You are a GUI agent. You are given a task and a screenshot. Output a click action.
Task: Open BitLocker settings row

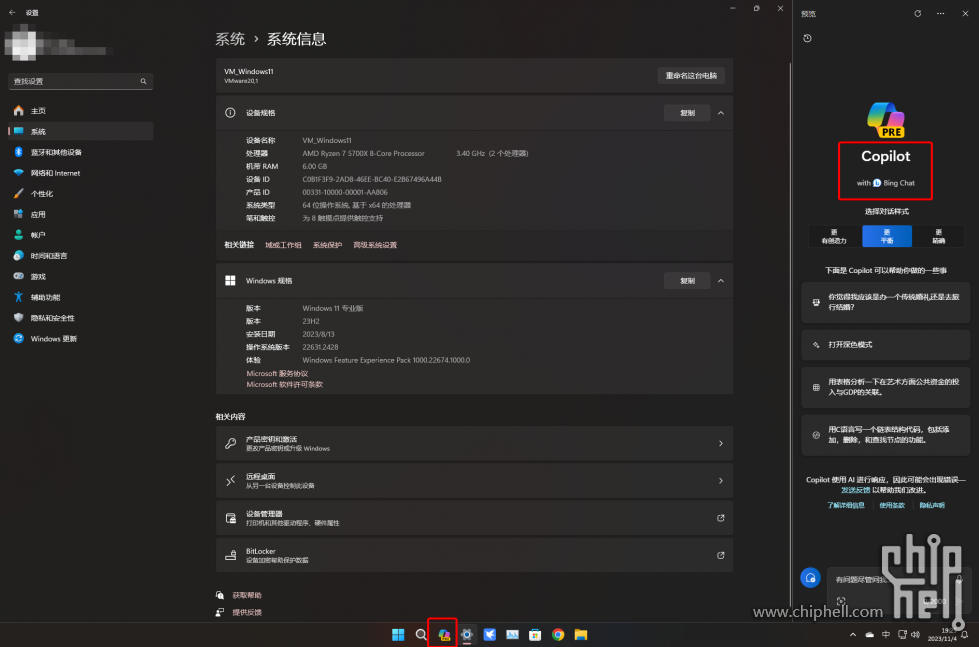click(x=474, y=555)
